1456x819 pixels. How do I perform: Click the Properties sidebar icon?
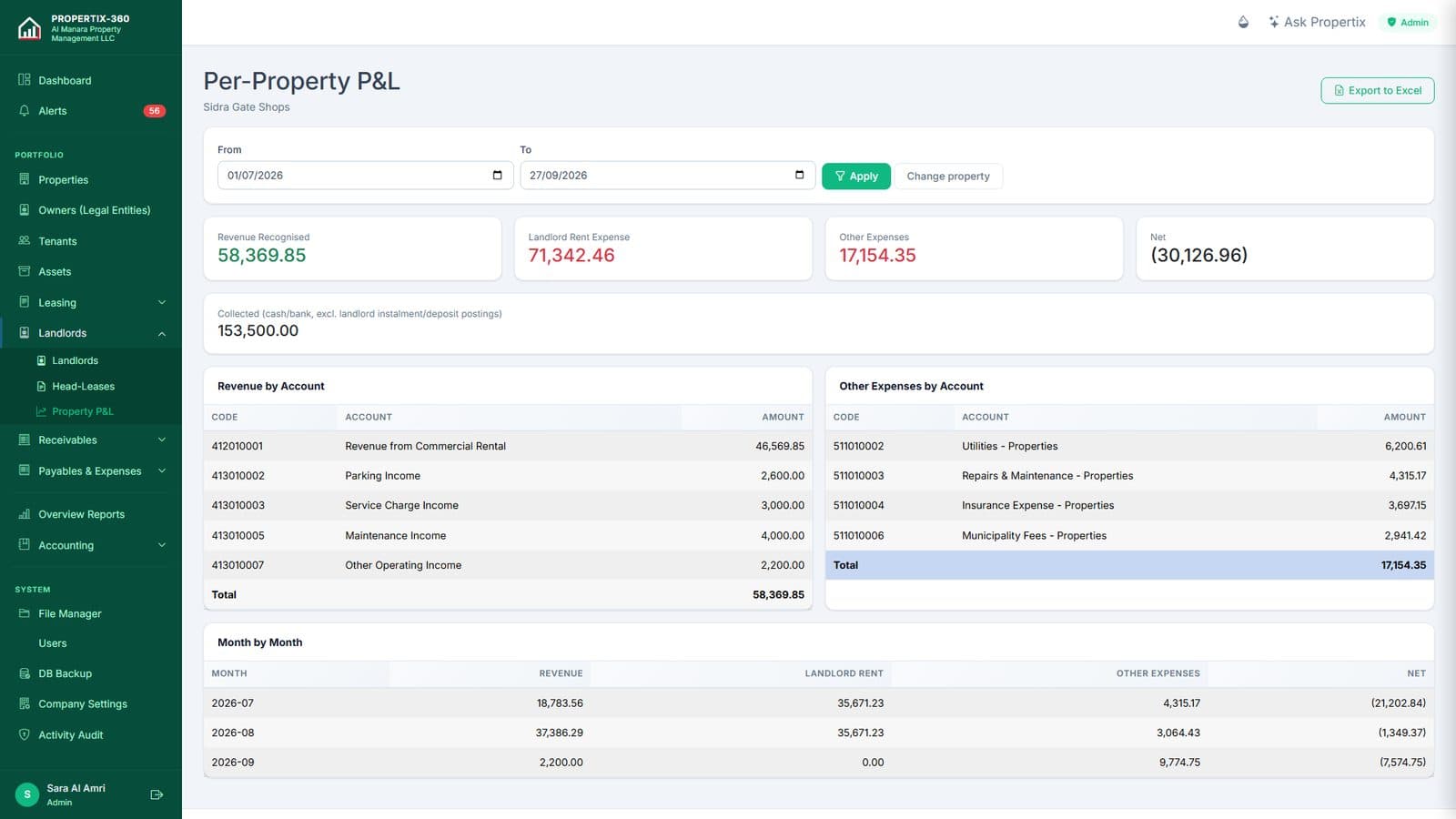coord(25,179)
